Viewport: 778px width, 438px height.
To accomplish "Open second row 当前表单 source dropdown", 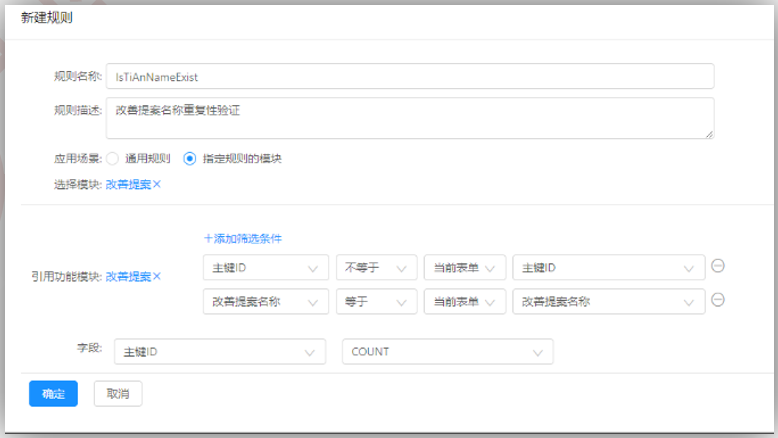I will tap(464, 301).
